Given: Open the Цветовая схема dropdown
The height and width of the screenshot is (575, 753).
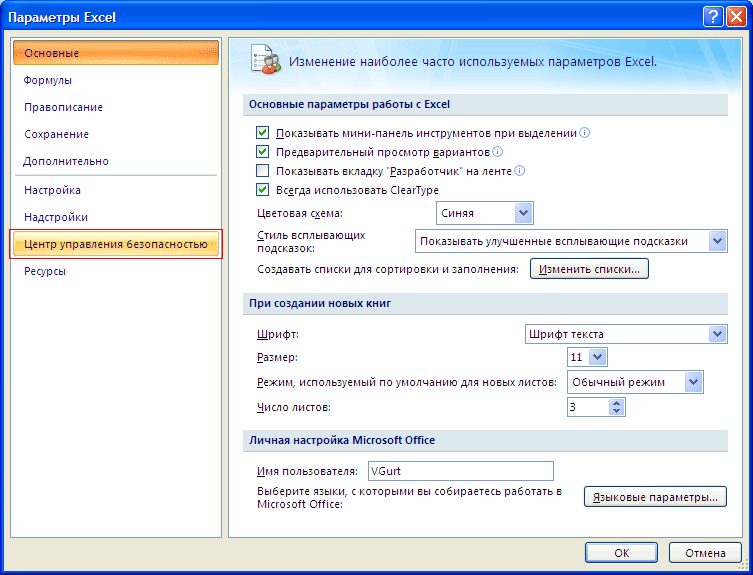Looking at the screenshot, I should click(x=523, y=213).
